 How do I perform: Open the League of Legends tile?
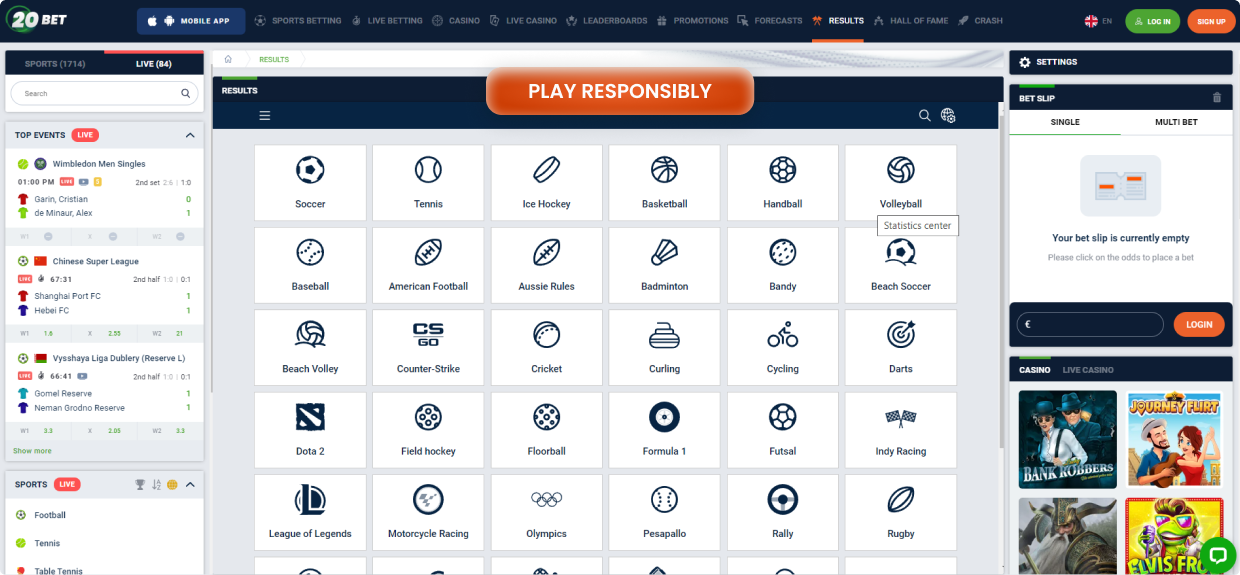coord(310,513)
